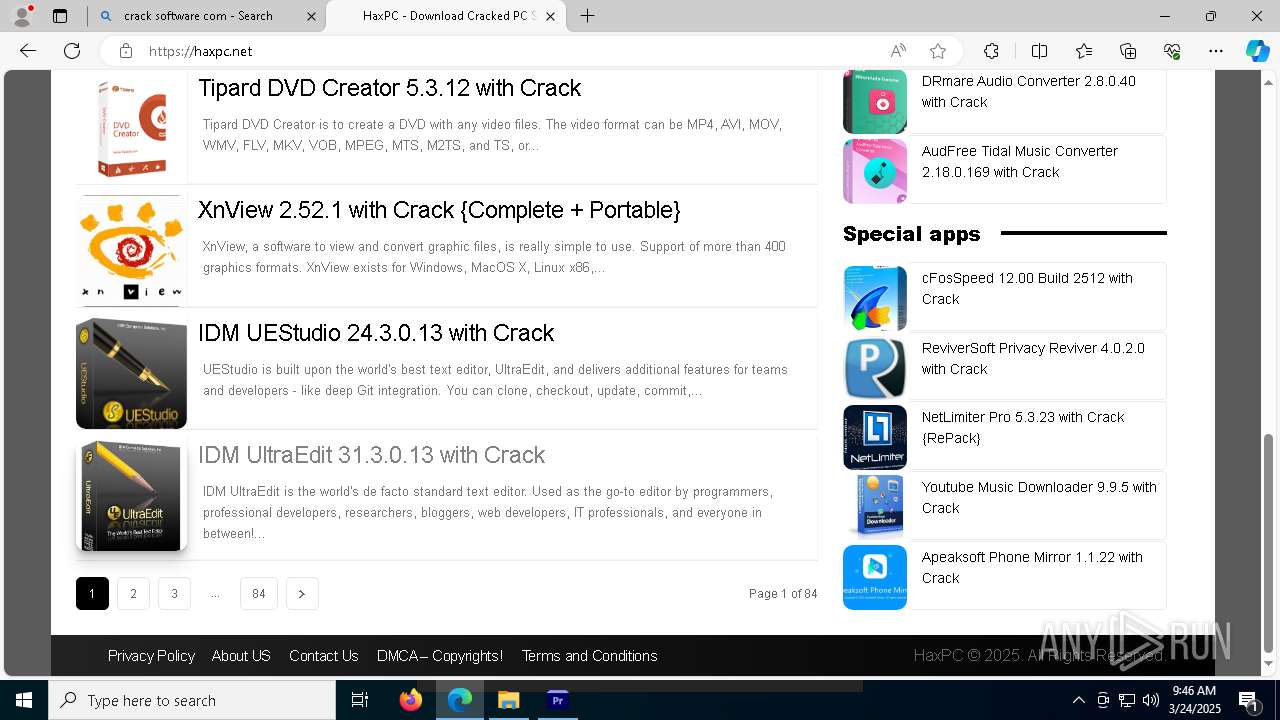
Task: Open Youtube Music Downloader 9.9.5 link
Action: point(1039,498)
